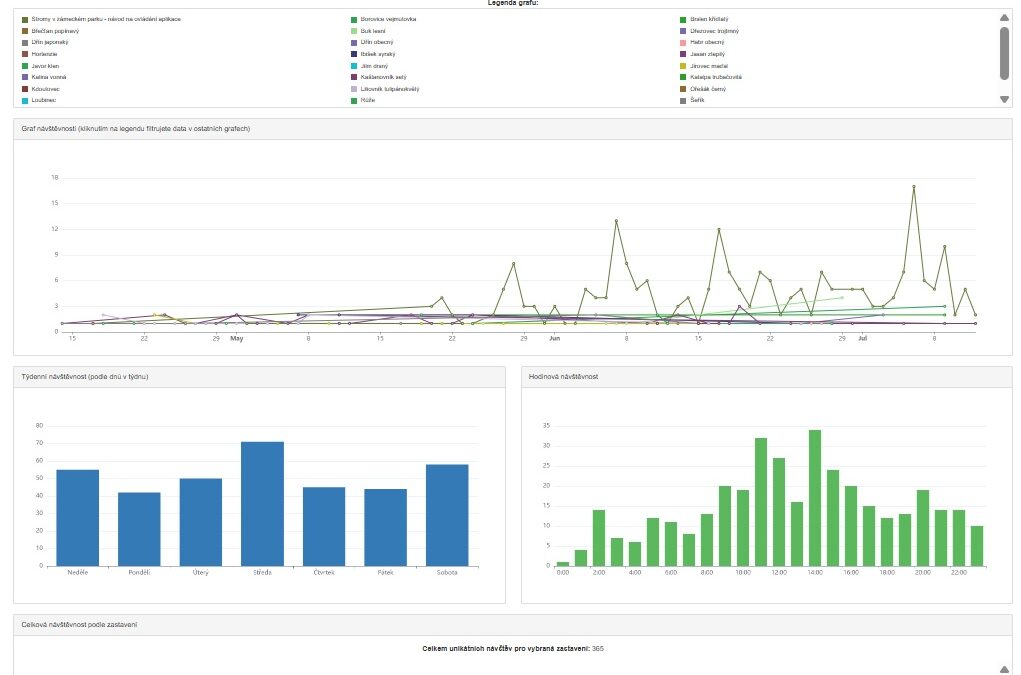Click the Ořešák černý legend label
This screenshot has width=1021, height=675.
tap(708, 89)
